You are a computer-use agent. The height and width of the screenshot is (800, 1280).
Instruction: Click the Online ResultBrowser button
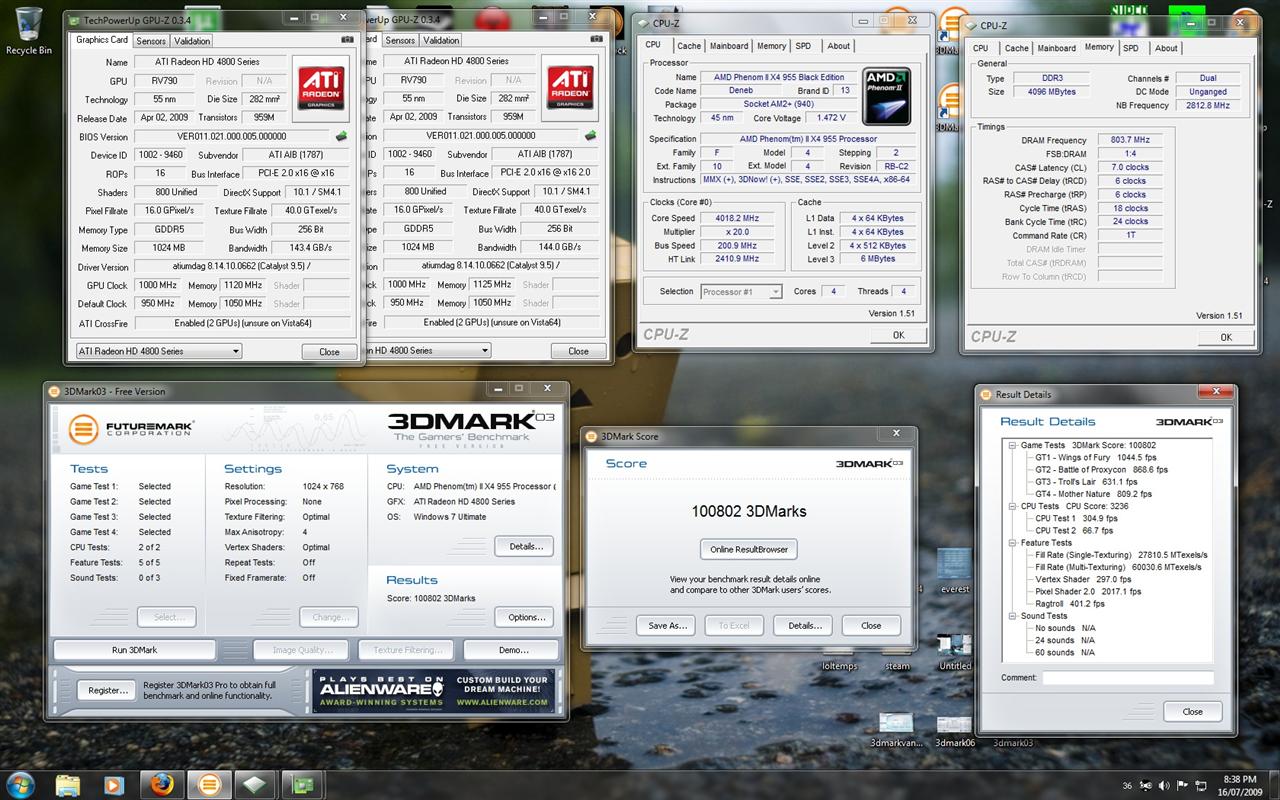click(749, 549)
